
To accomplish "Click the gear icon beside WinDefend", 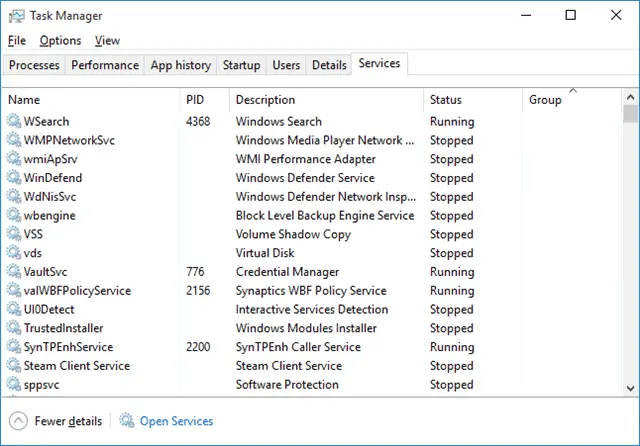I will [x=14, y=178].
